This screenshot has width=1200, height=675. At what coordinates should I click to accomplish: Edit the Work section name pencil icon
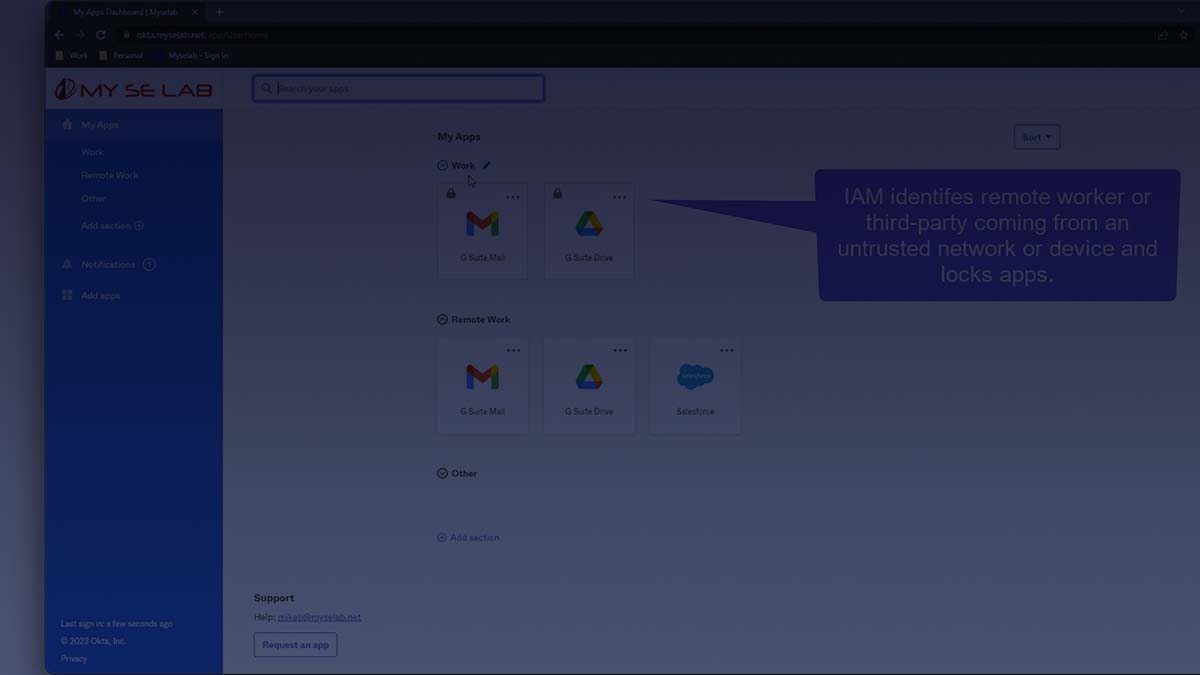tap(487, 166)
